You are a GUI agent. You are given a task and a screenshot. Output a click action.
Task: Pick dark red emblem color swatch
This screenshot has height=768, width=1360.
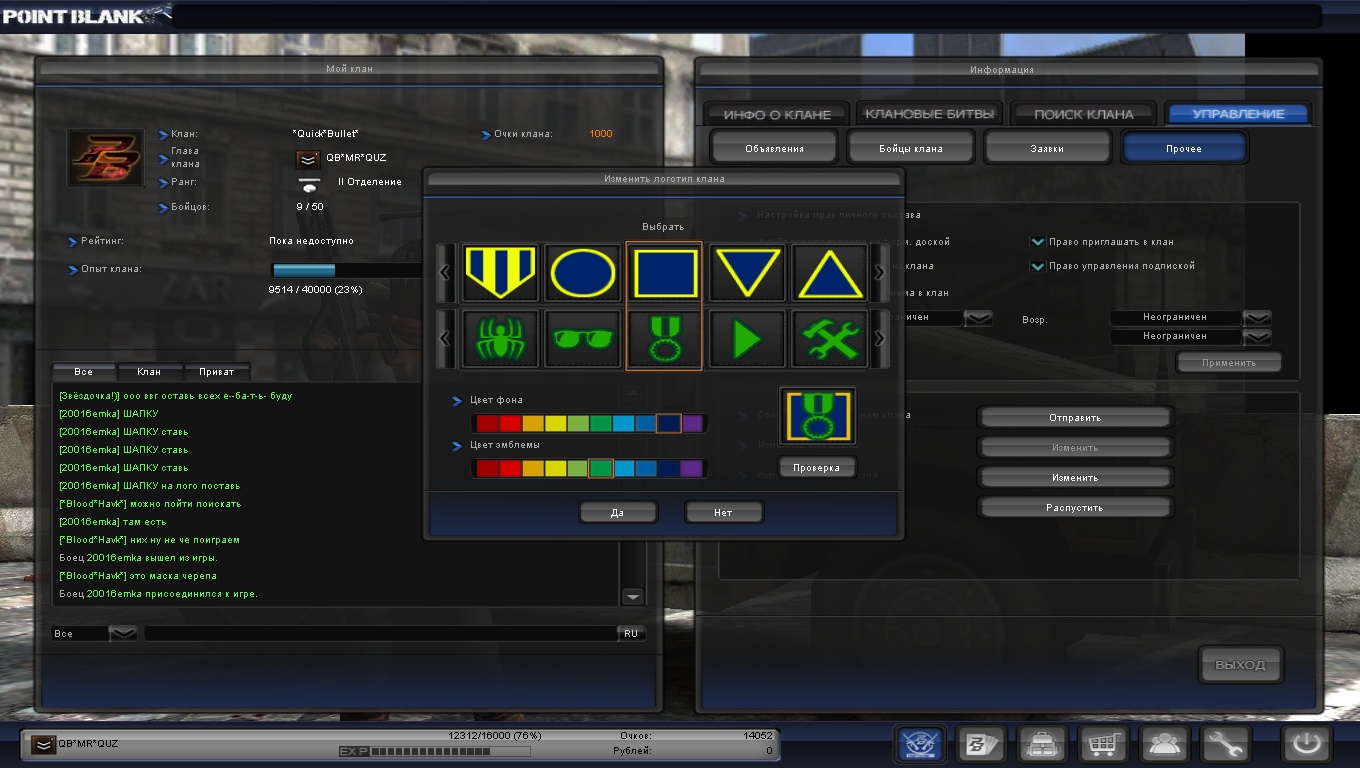[487, 468]
